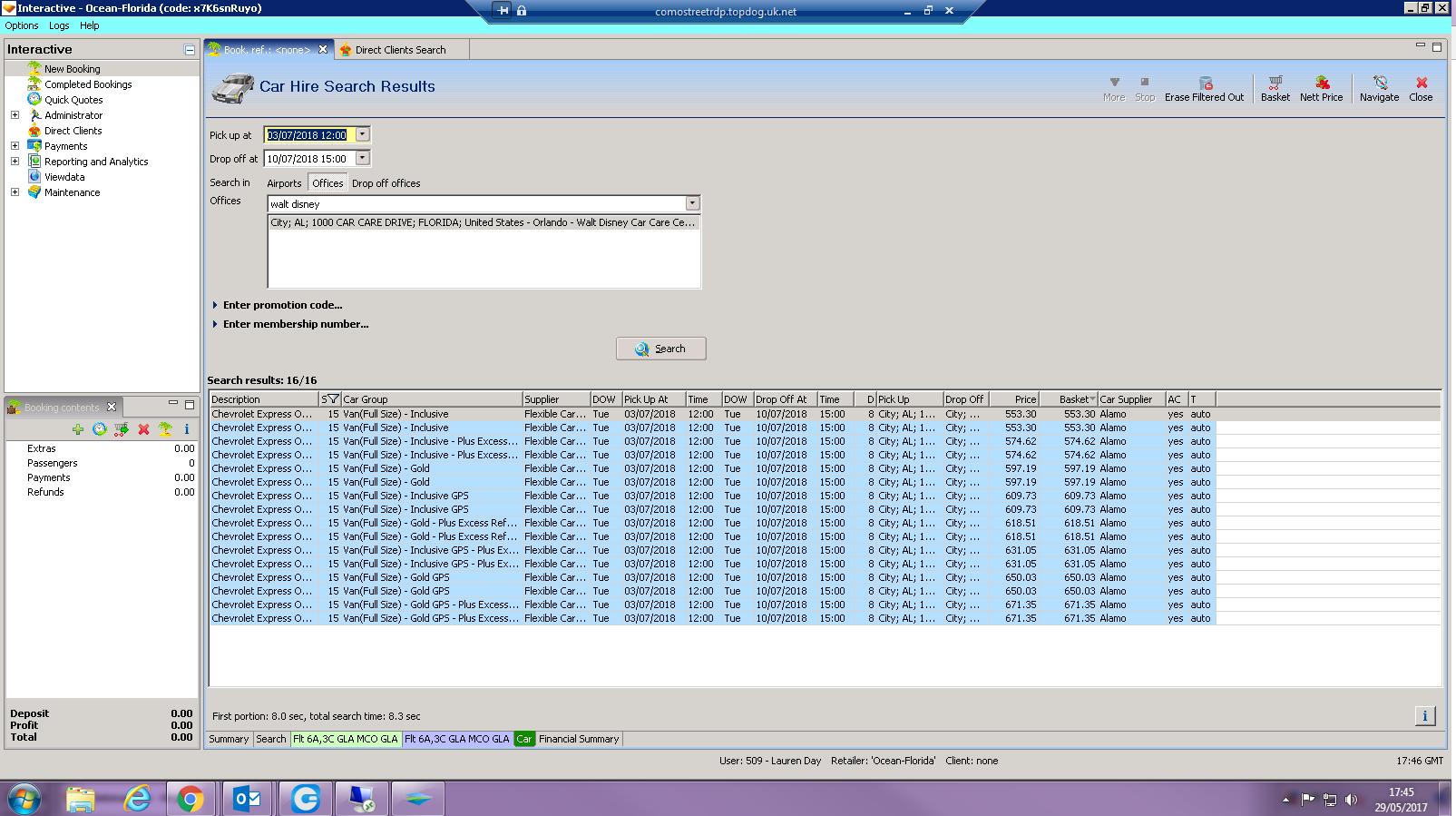
Task: Click the filter funnel icon in results header
Action: point(333,399)
